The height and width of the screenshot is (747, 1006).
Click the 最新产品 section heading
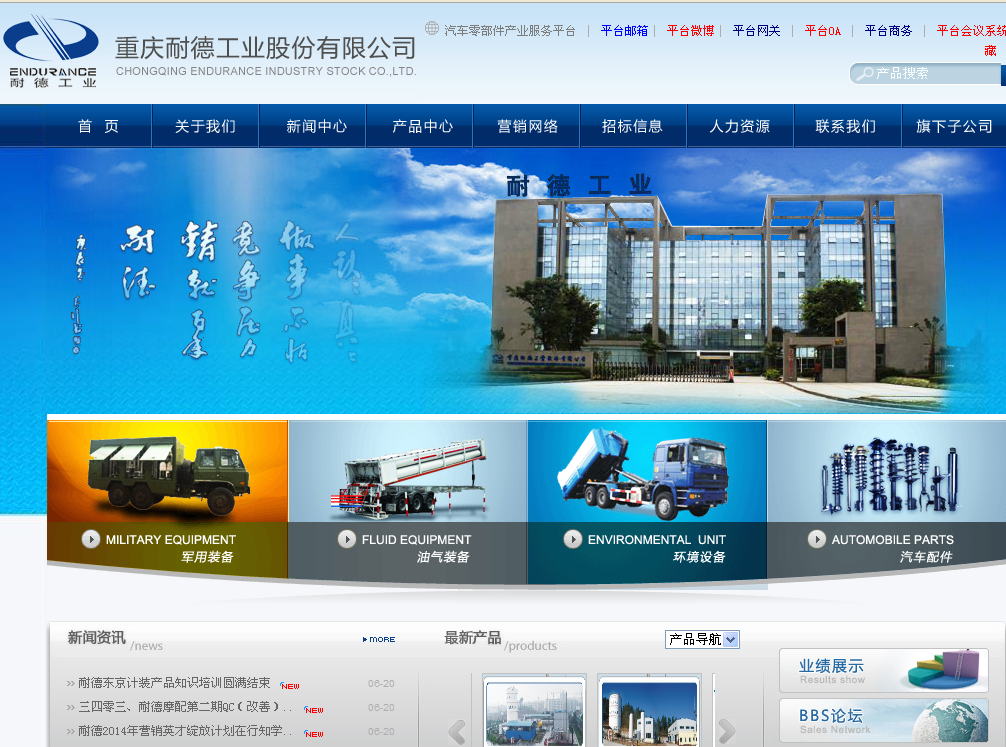click(x=473, y=637)
